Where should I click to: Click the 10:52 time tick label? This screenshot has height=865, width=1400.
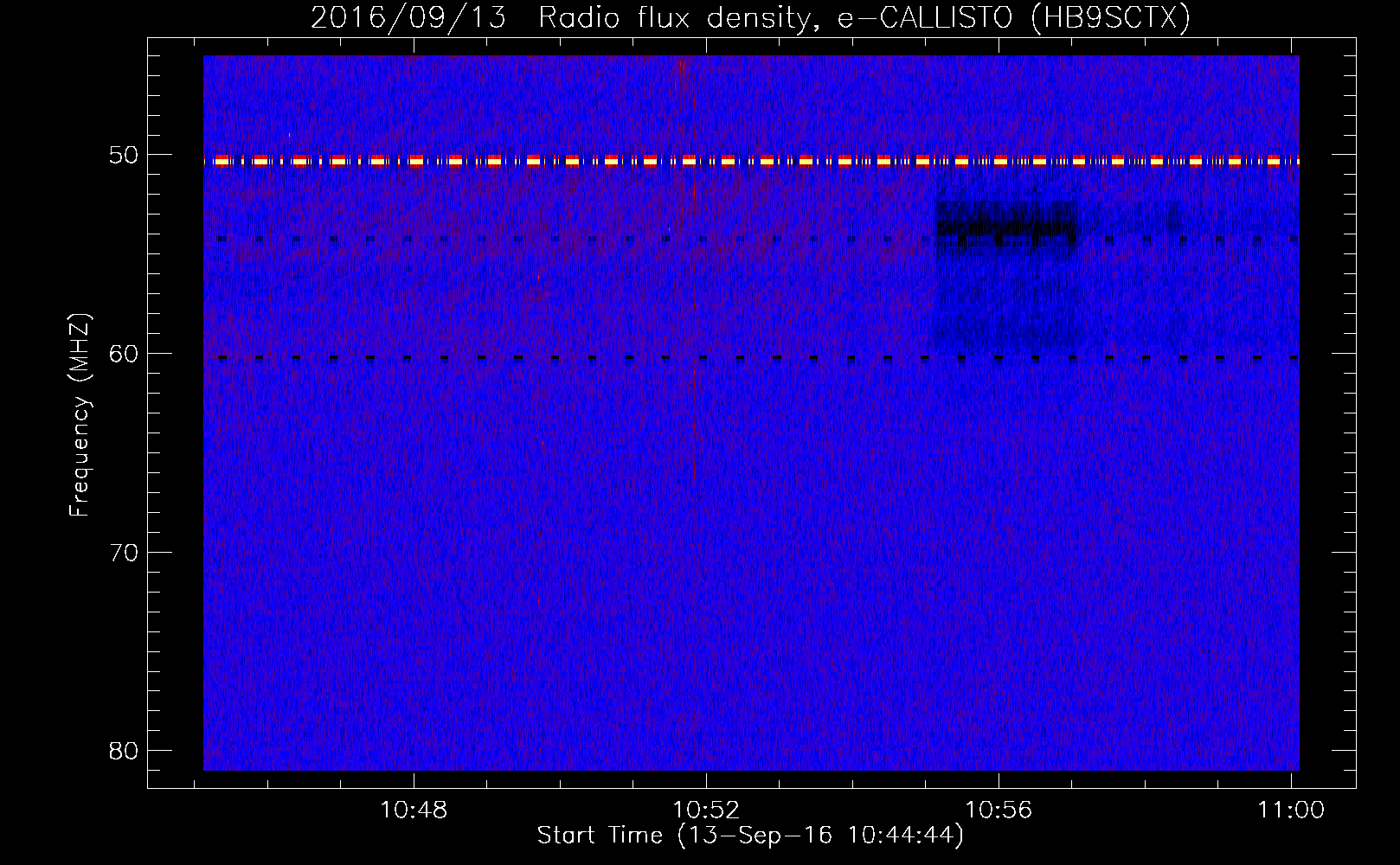pos(706,810)
